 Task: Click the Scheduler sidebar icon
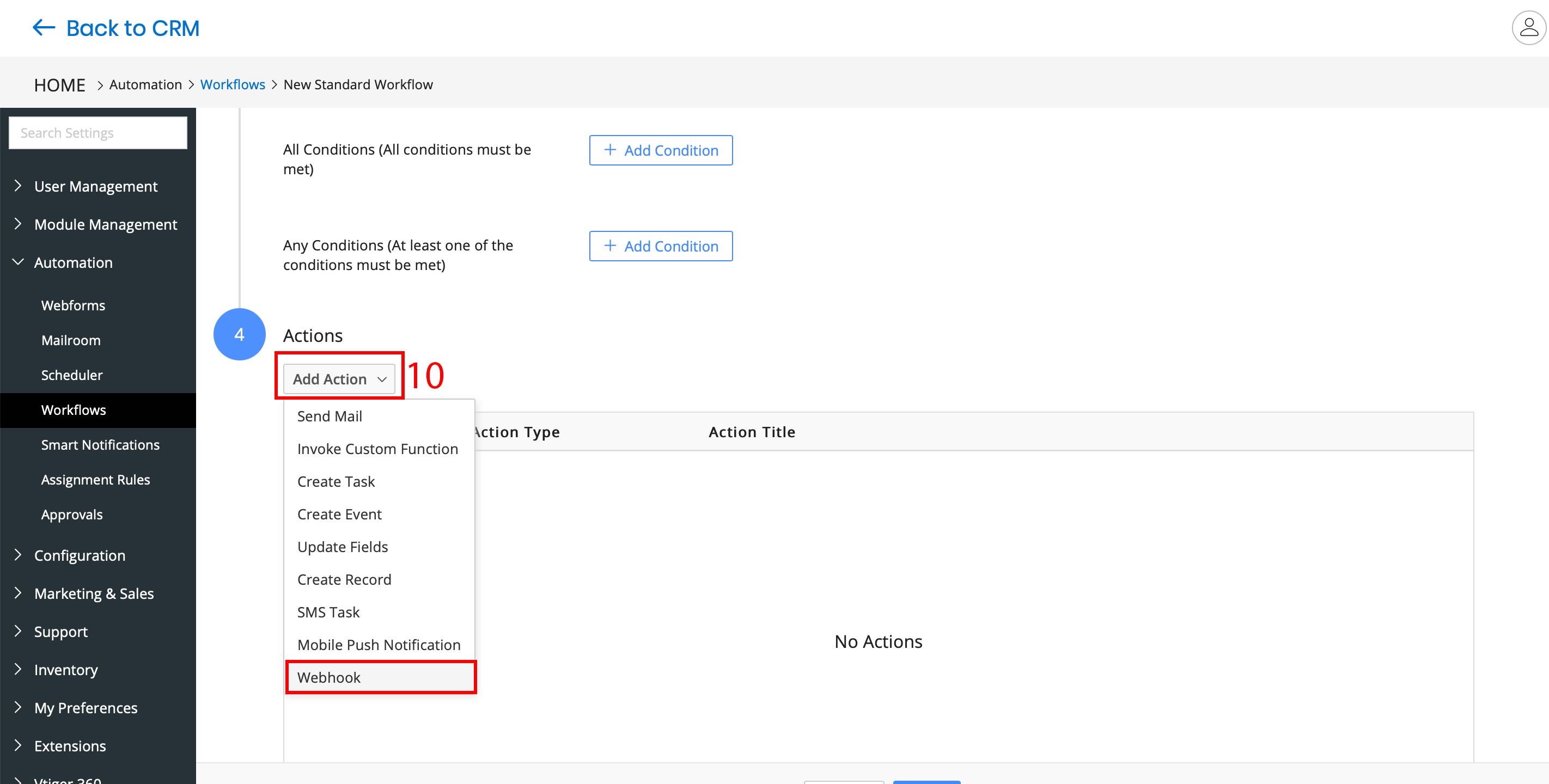click(71, 374)
